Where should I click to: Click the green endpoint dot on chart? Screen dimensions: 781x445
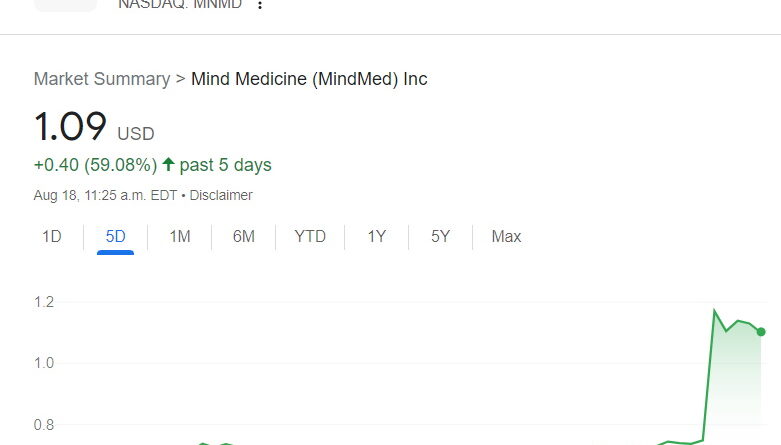point(761,332)
